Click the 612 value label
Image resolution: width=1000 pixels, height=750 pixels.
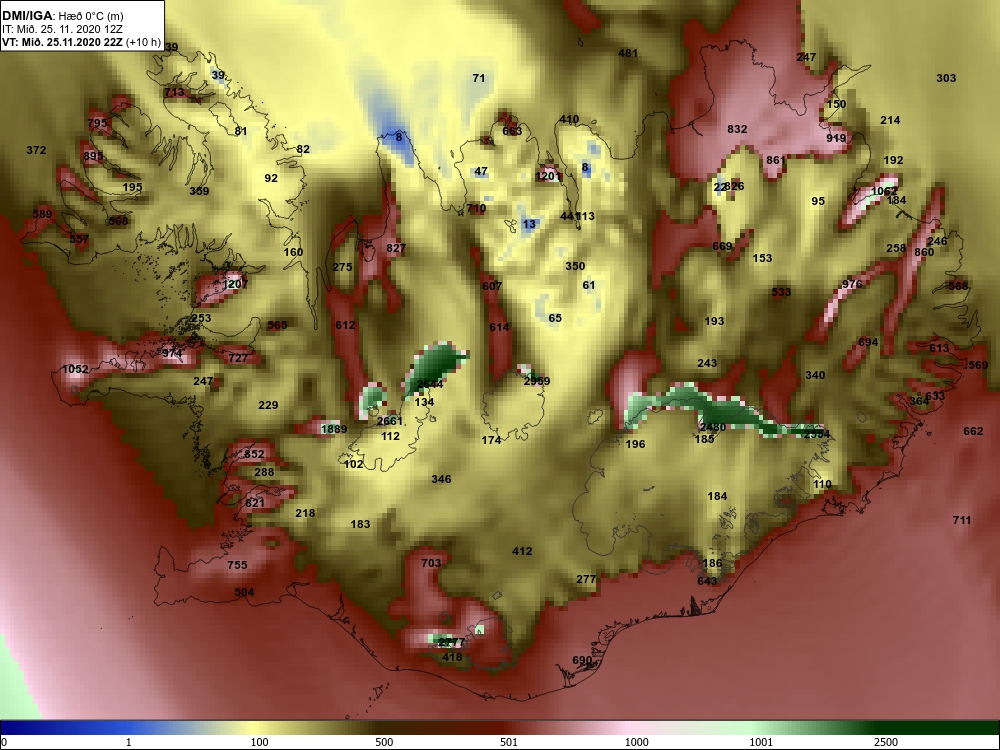345,325
